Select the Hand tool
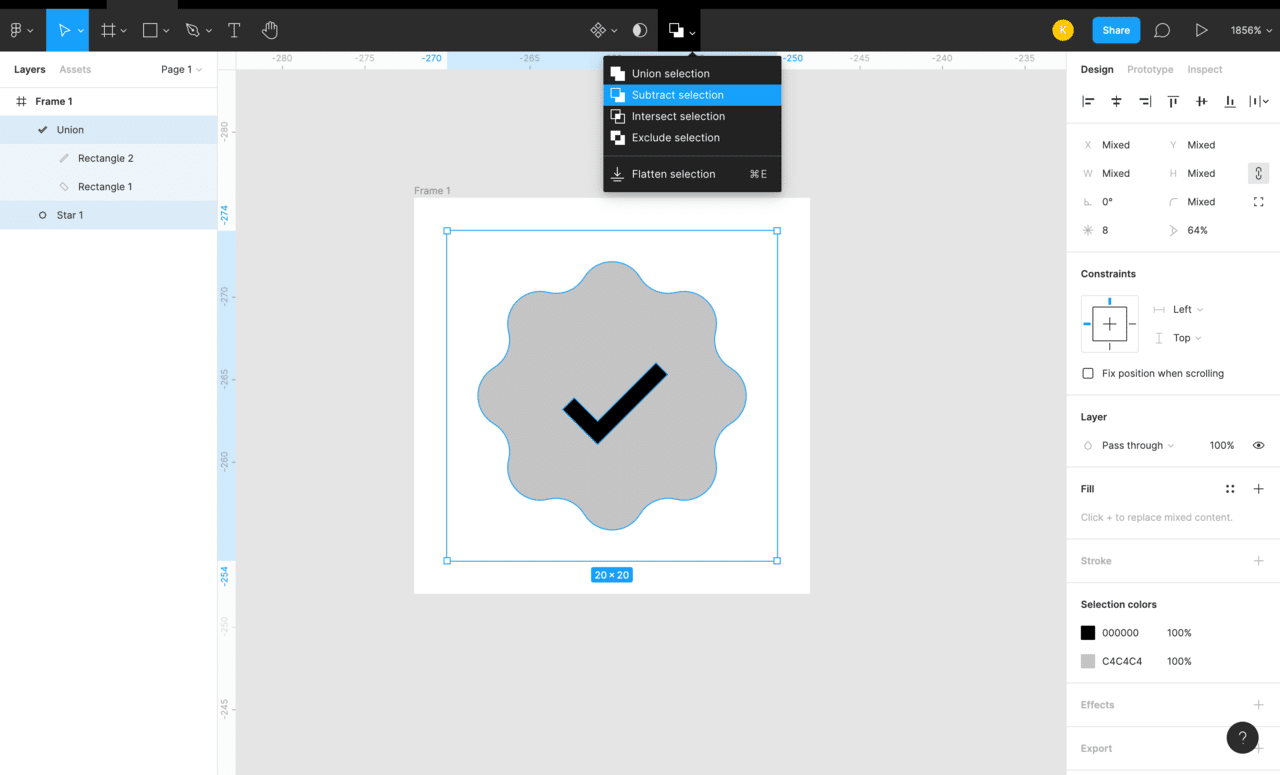 pyautogui.click(x=270, y=30)
